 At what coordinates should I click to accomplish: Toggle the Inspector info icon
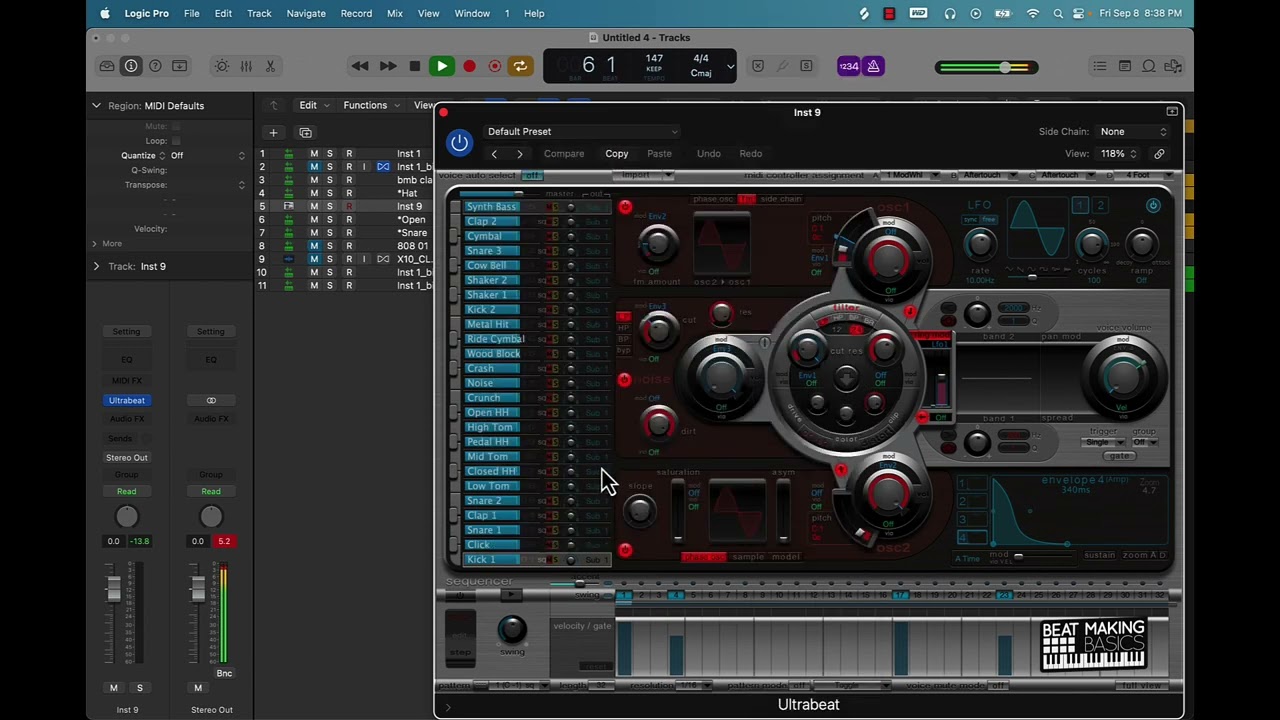click(131, 66)
